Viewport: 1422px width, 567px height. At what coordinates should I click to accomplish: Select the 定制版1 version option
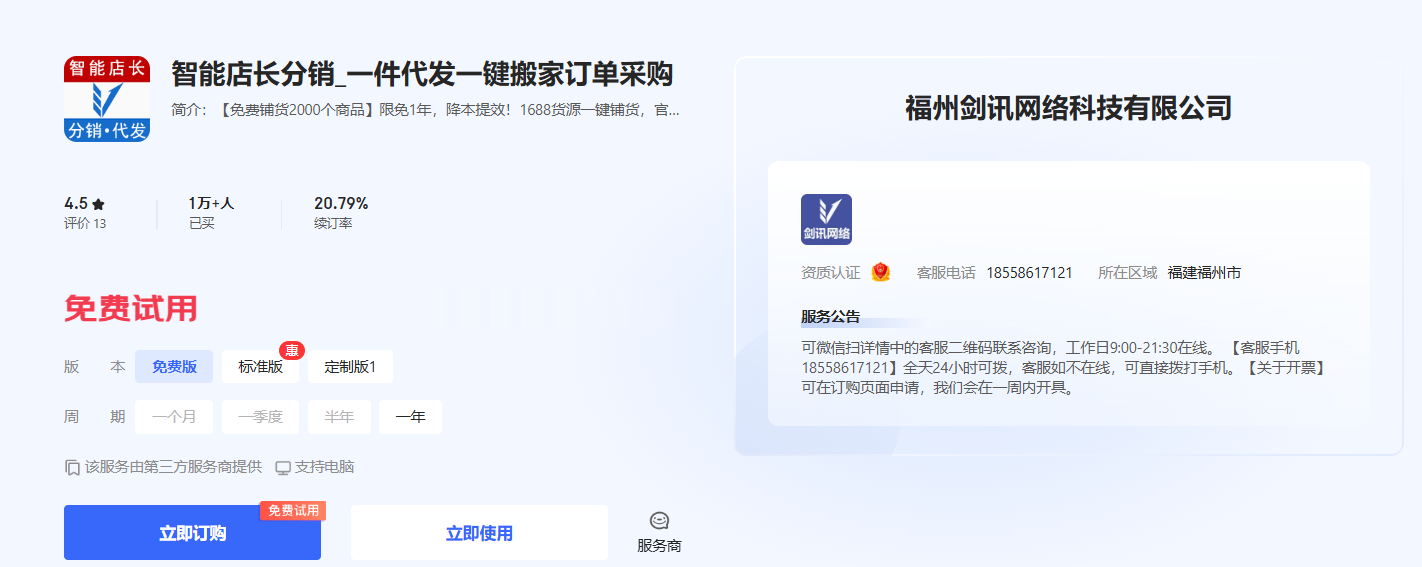pyautogui.click(x=350, y=366)
